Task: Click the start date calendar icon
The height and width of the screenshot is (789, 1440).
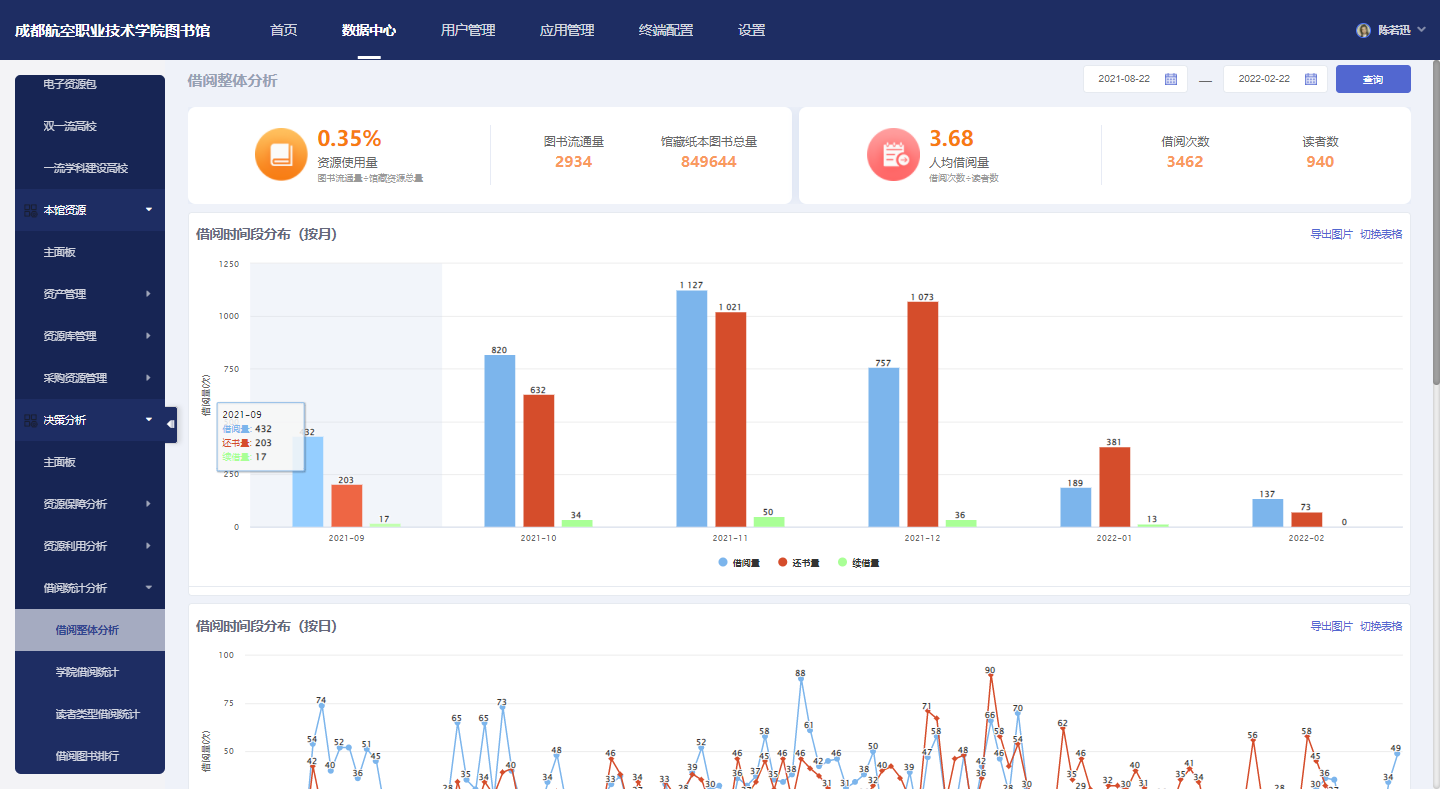Action: [1171, 79]
